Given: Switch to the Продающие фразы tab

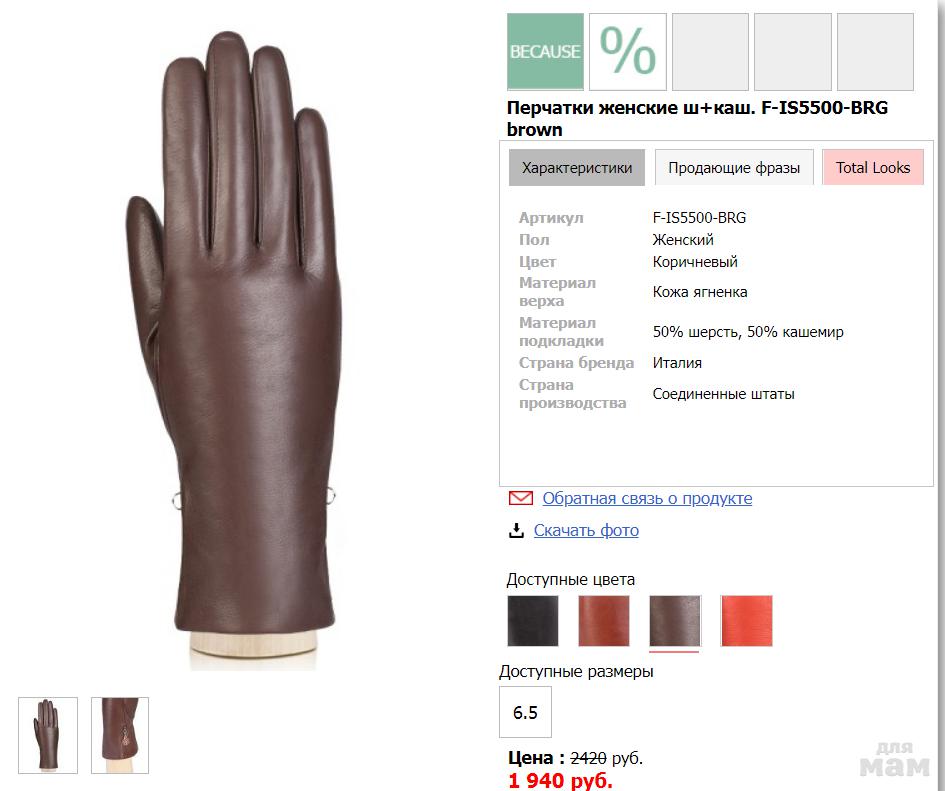Looking at the screenshot, I should click(x=734, y=168).
